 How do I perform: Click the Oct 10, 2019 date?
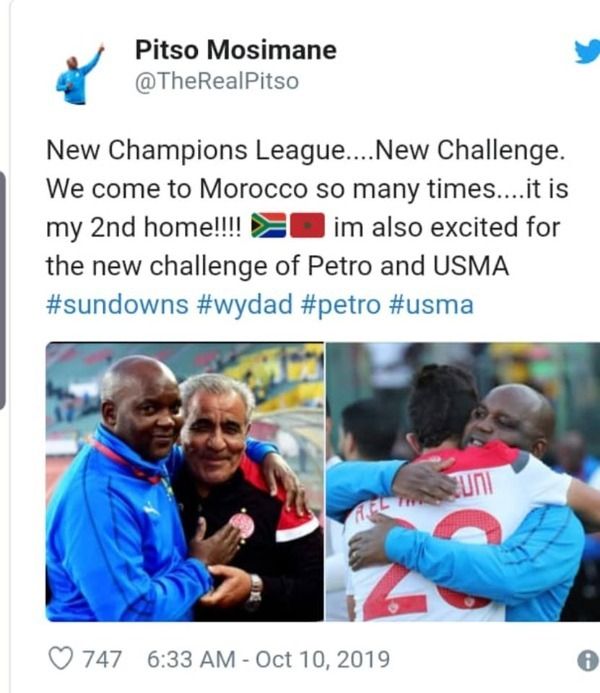(323, 659)
